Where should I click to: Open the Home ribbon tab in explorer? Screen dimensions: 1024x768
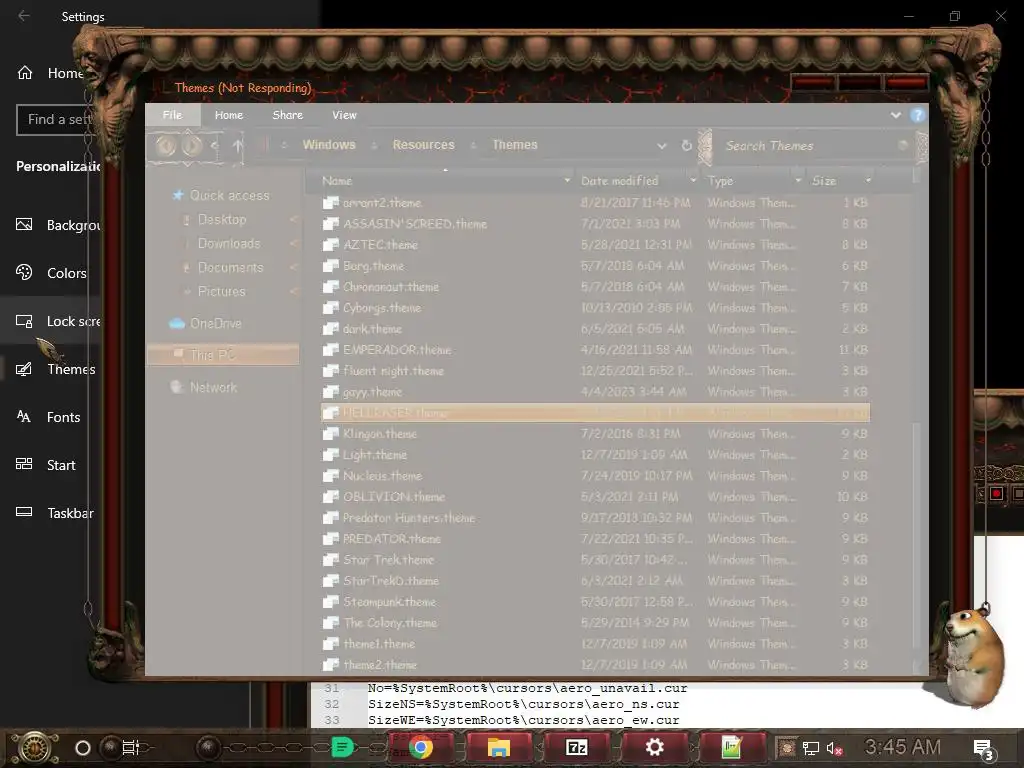(229, 115)
